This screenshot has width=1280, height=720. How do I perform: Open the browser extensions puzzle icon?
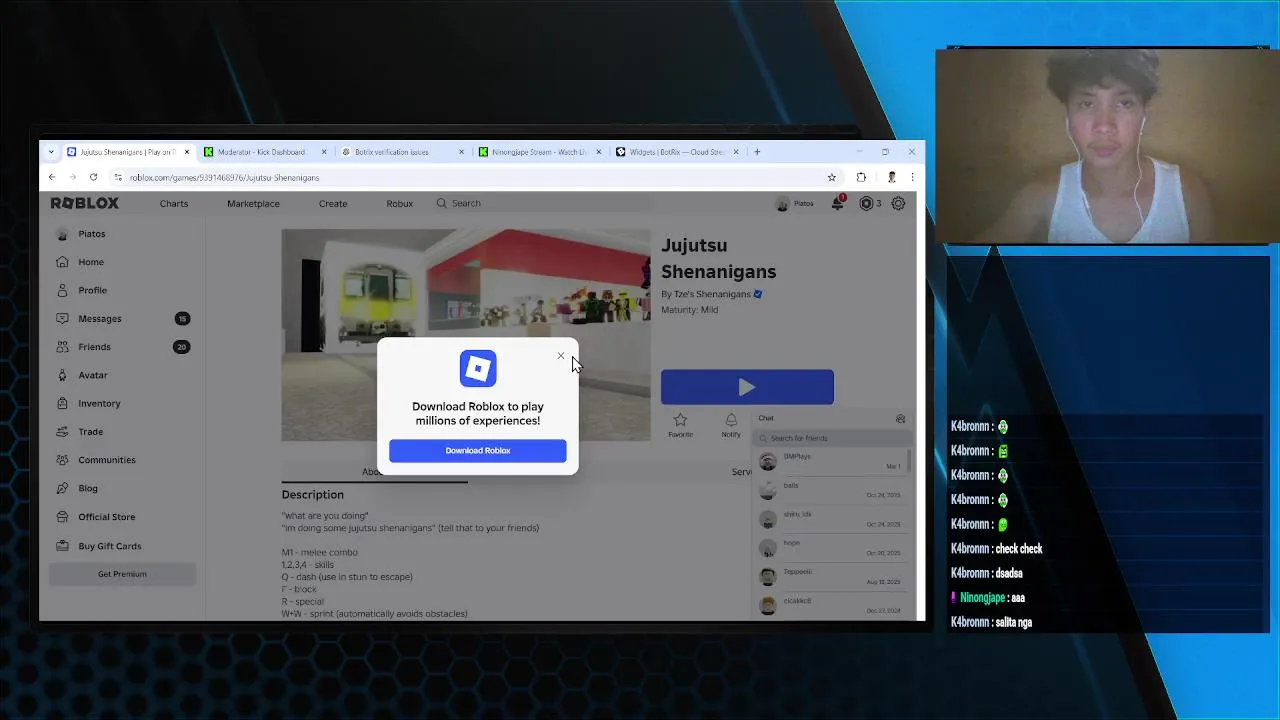coord(861,177)
